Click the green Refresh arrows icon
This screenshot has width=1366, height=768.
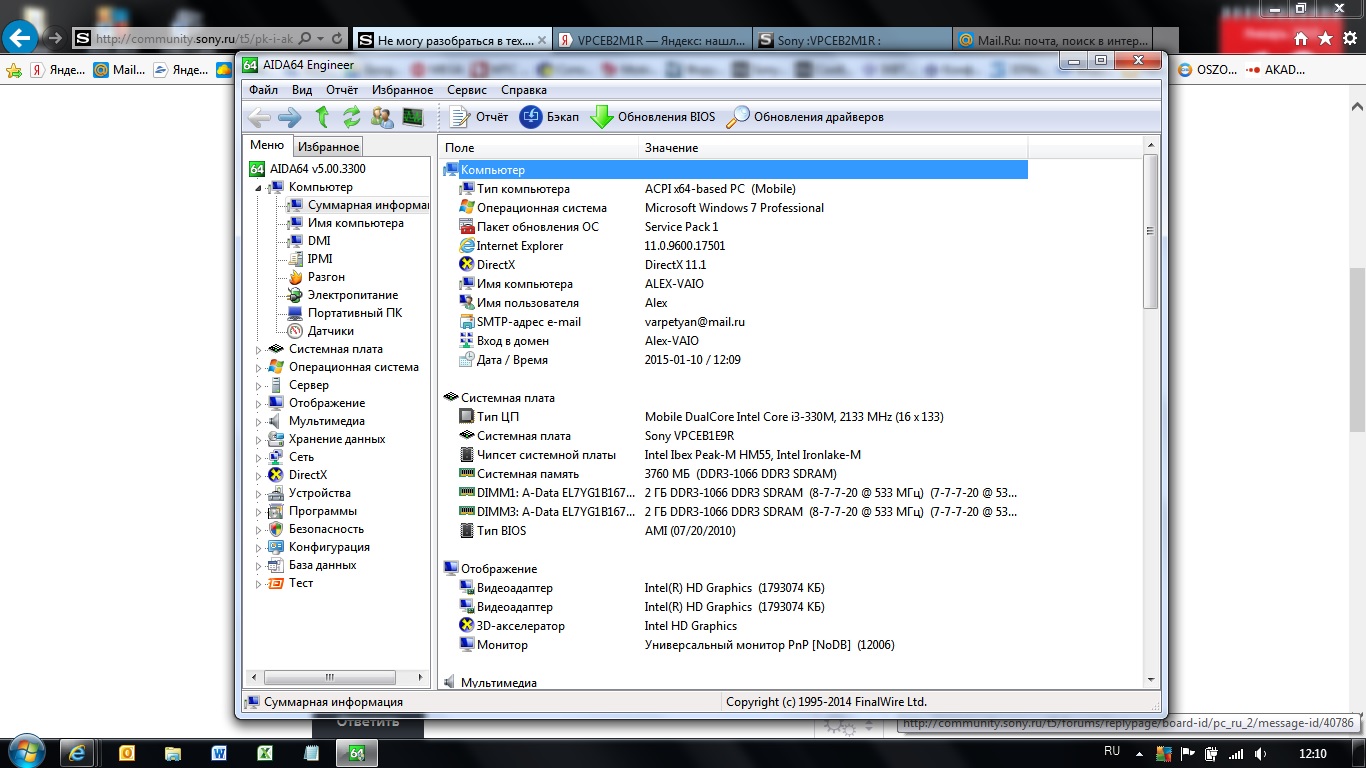pos(351,117)
